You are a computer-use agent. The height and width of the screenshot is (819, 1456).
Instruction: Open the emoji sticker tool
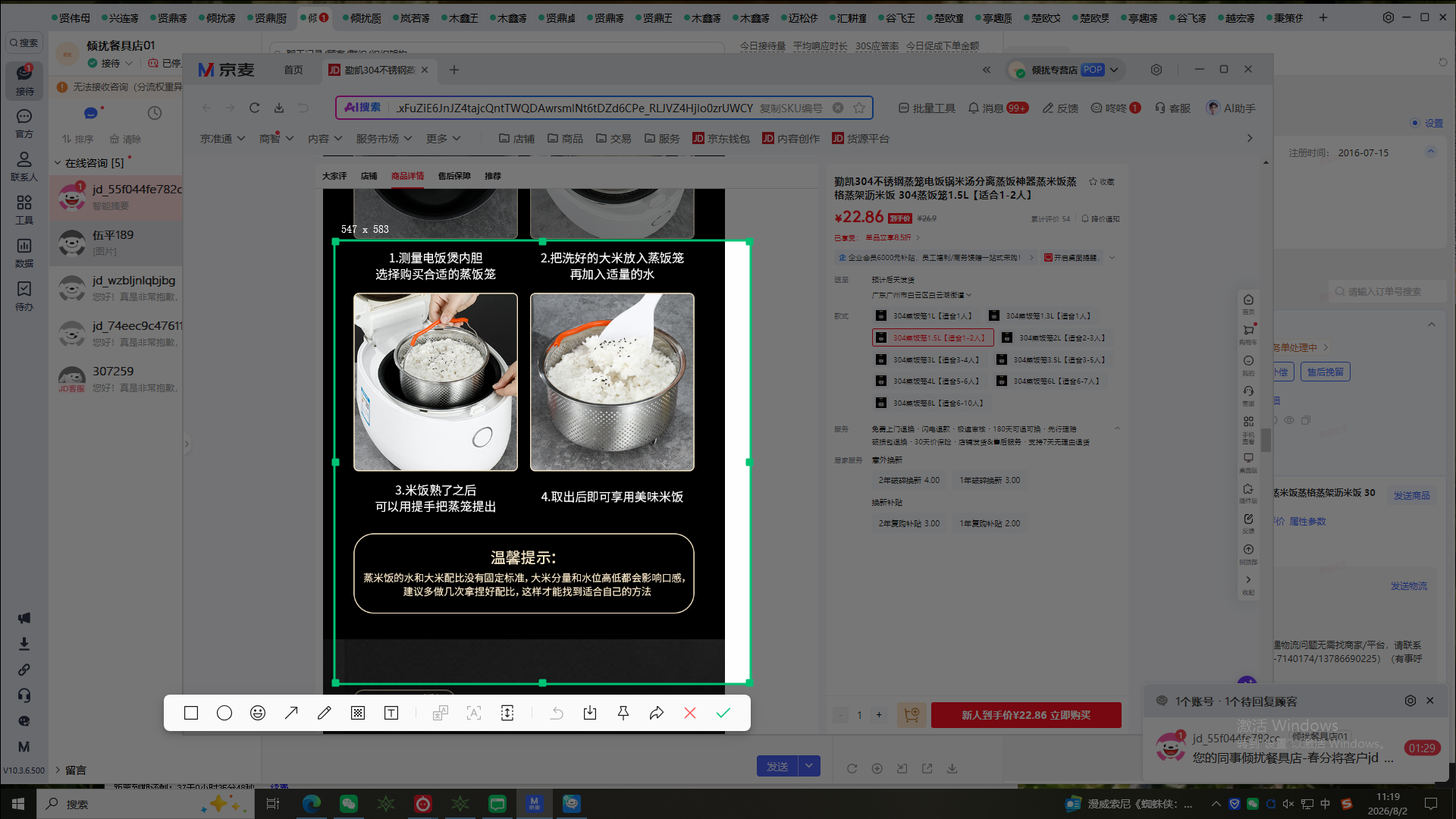click(258, 713)
